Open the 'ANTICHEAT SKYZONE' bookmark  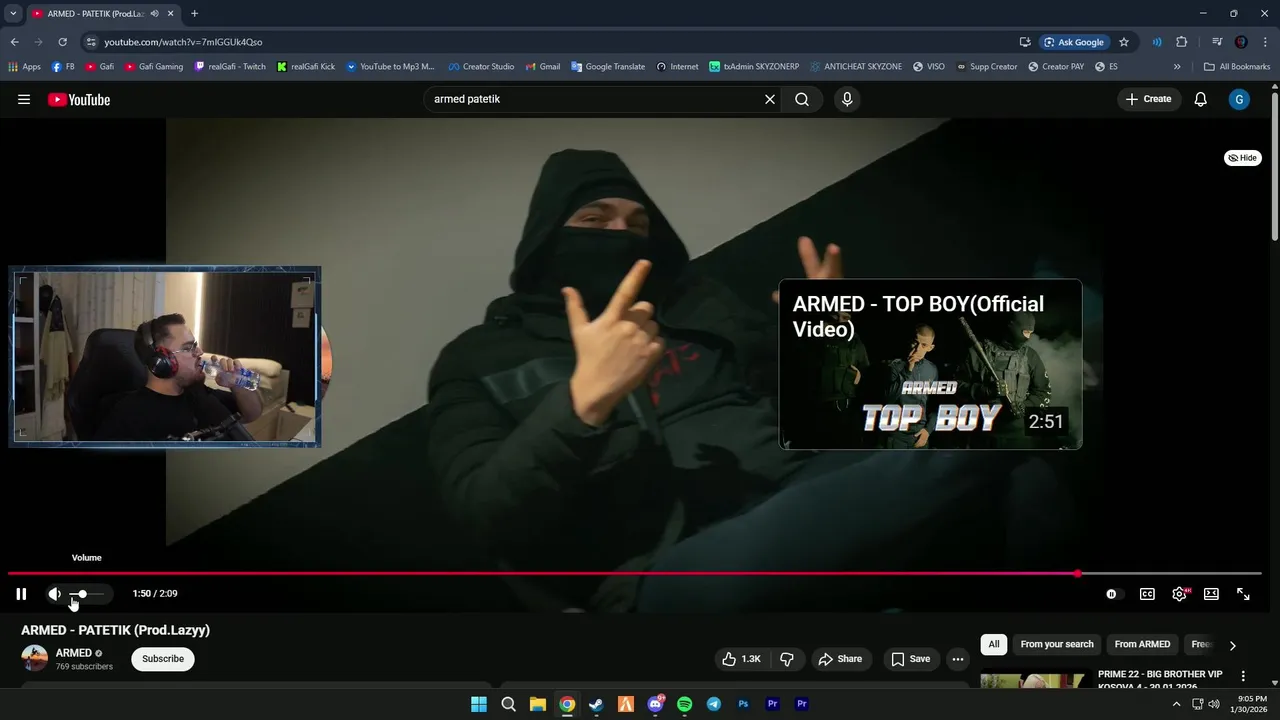(856, 67)
